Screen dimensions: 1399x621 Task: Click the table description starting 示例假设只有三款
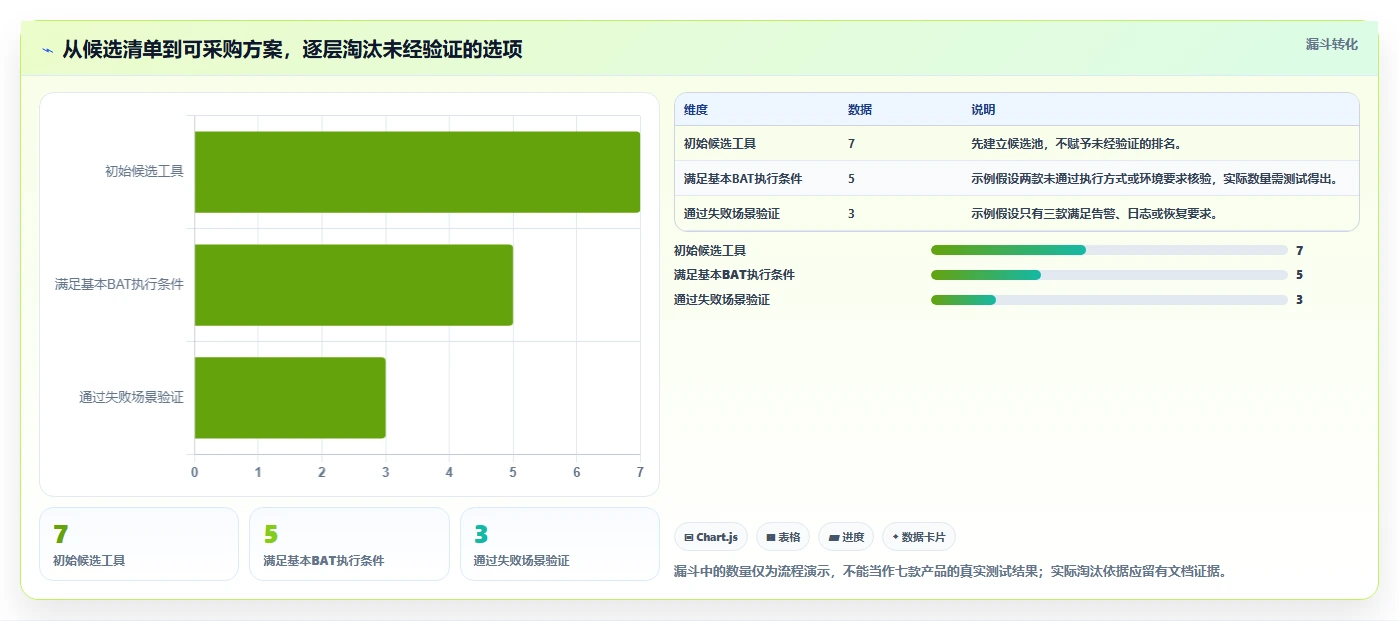1095,214
